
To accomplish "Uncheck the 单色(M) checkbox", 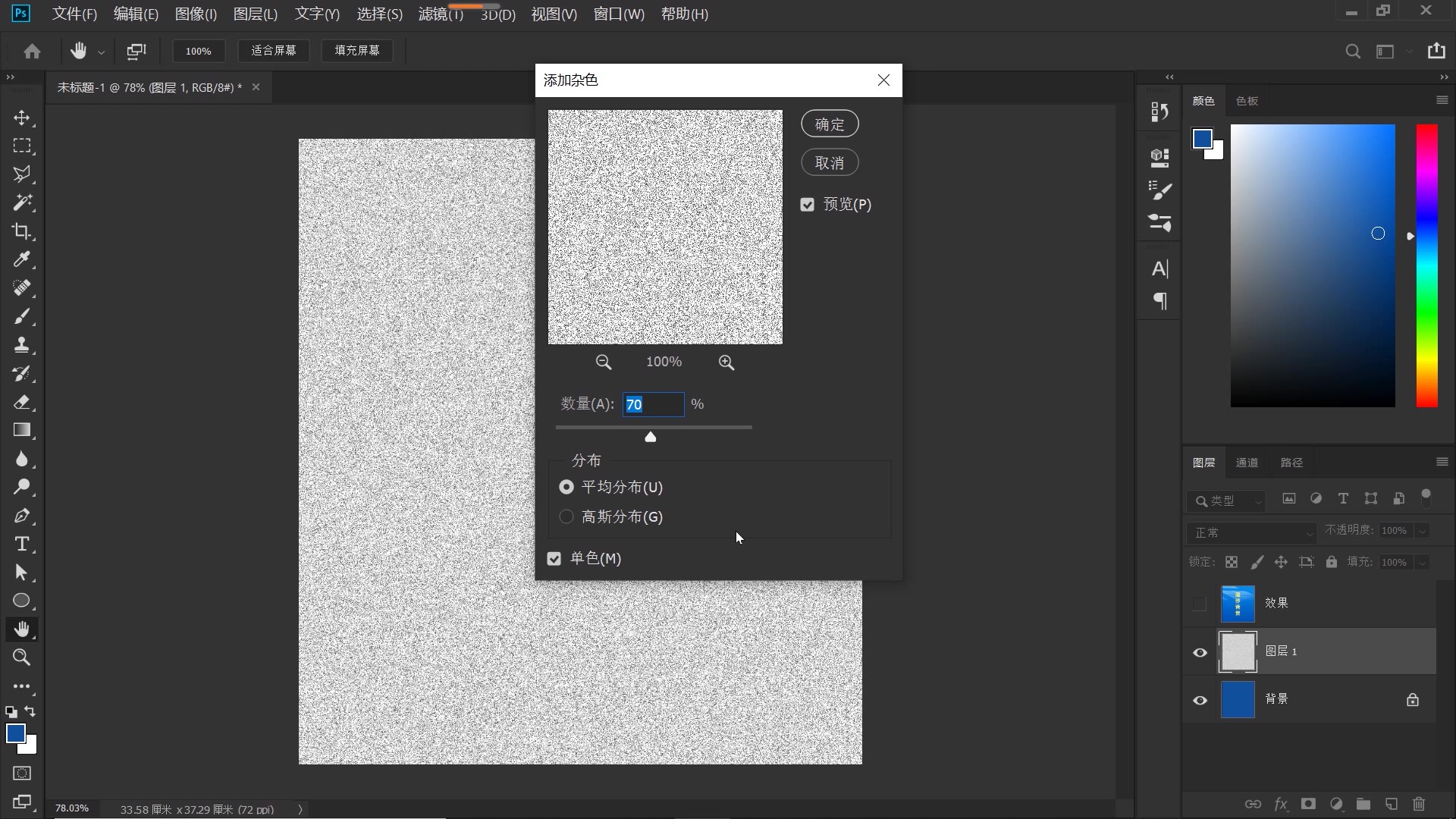I will (x=554, y=558).
